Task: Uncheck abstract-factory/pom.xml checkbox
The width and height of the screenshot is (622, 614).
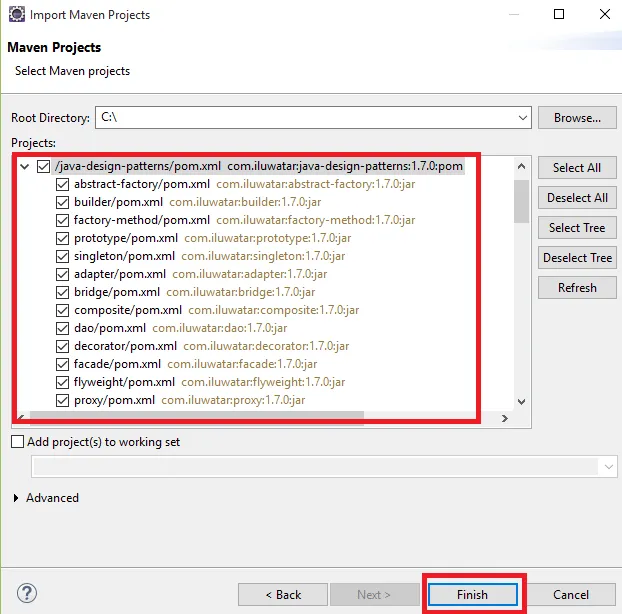Action: [62, 184]
